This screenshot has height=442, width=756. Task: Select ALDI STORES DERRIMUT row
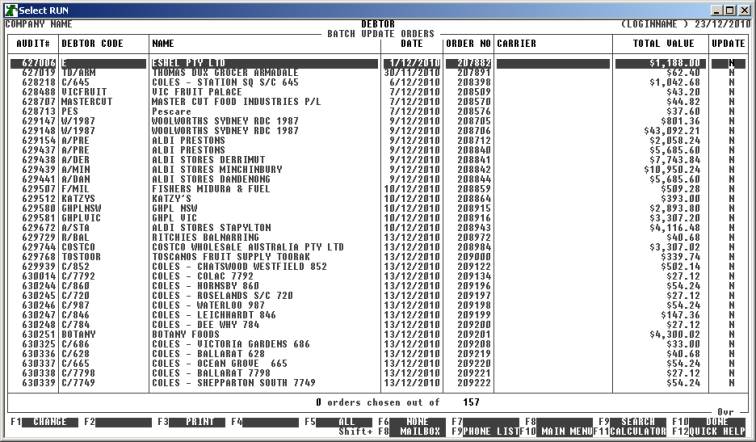click(x=378, y=160)
